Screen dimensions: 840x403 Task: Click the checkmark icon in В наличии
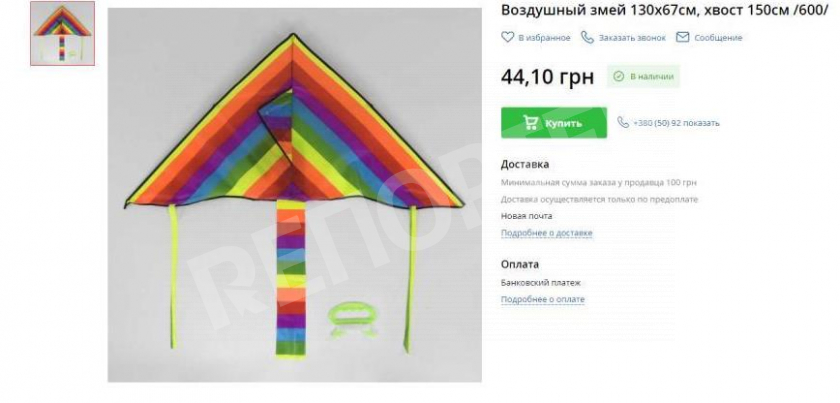tap(619, 77)
